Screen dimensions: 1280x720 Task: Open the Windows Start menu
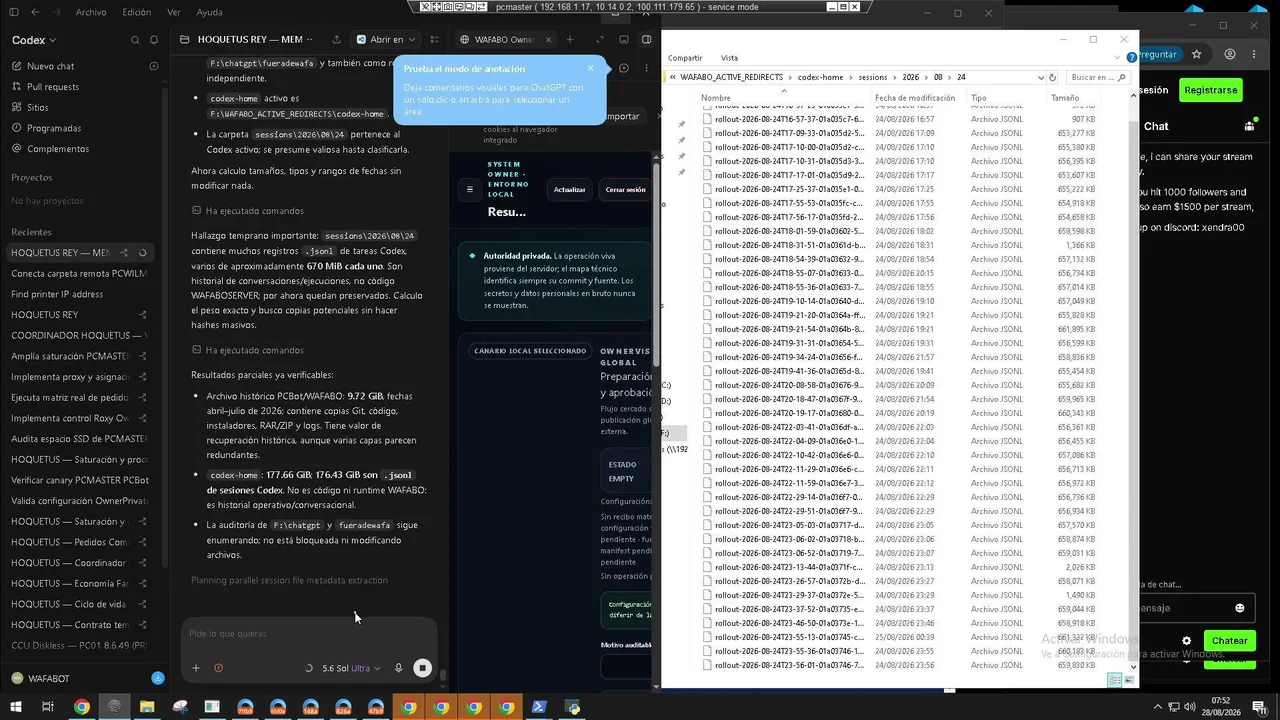(x=15, y=707)
